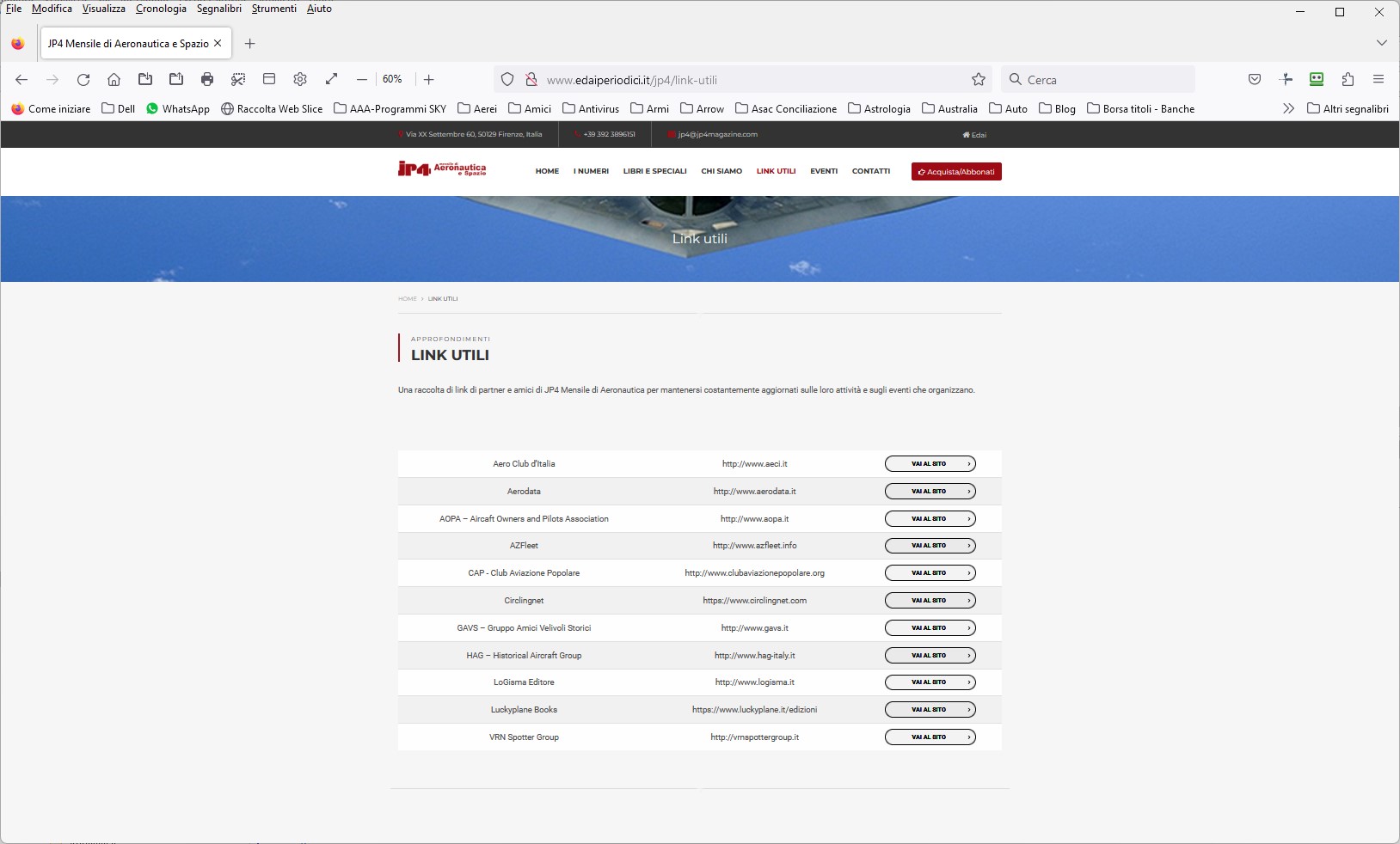Screen dimensions: 1400x844
Task: Open the WhatsApp bookmark
Action: click(x=178, y=108)
